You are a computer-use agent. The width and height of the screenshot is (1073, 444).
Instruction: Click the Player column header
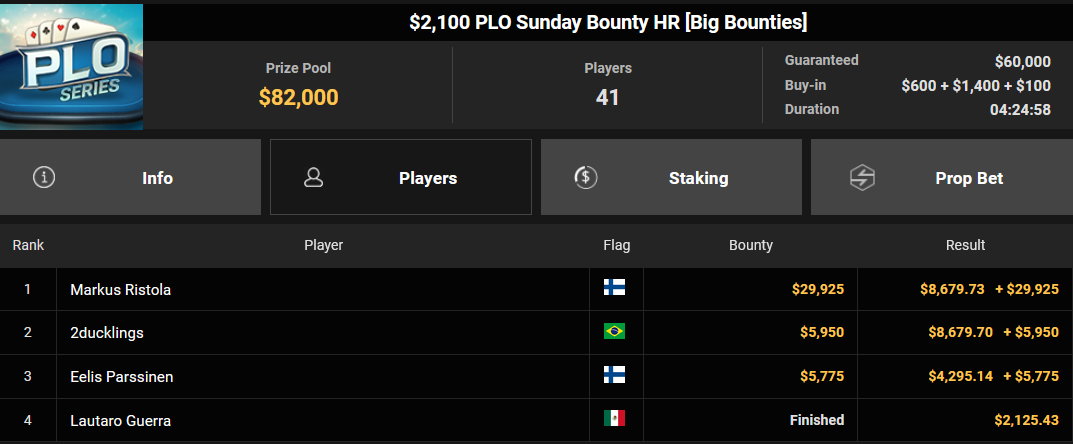click(324, 245)
